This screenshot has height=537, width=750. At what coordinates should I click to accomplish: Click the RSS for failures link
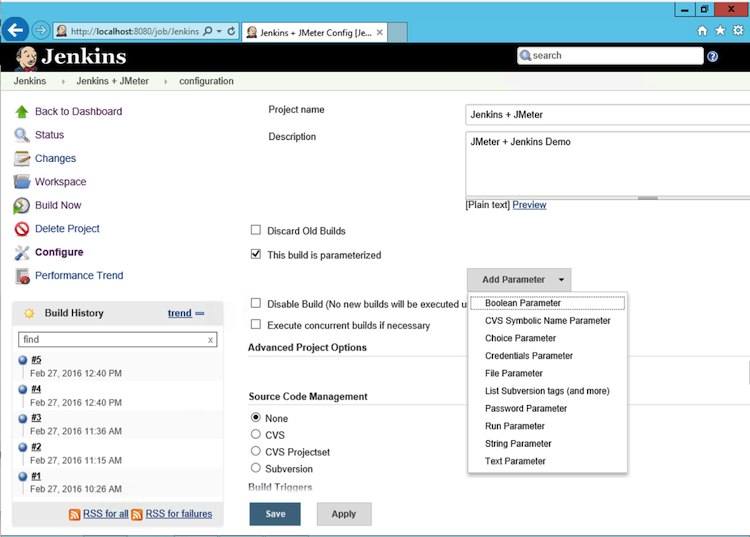[x=179, y=514]
